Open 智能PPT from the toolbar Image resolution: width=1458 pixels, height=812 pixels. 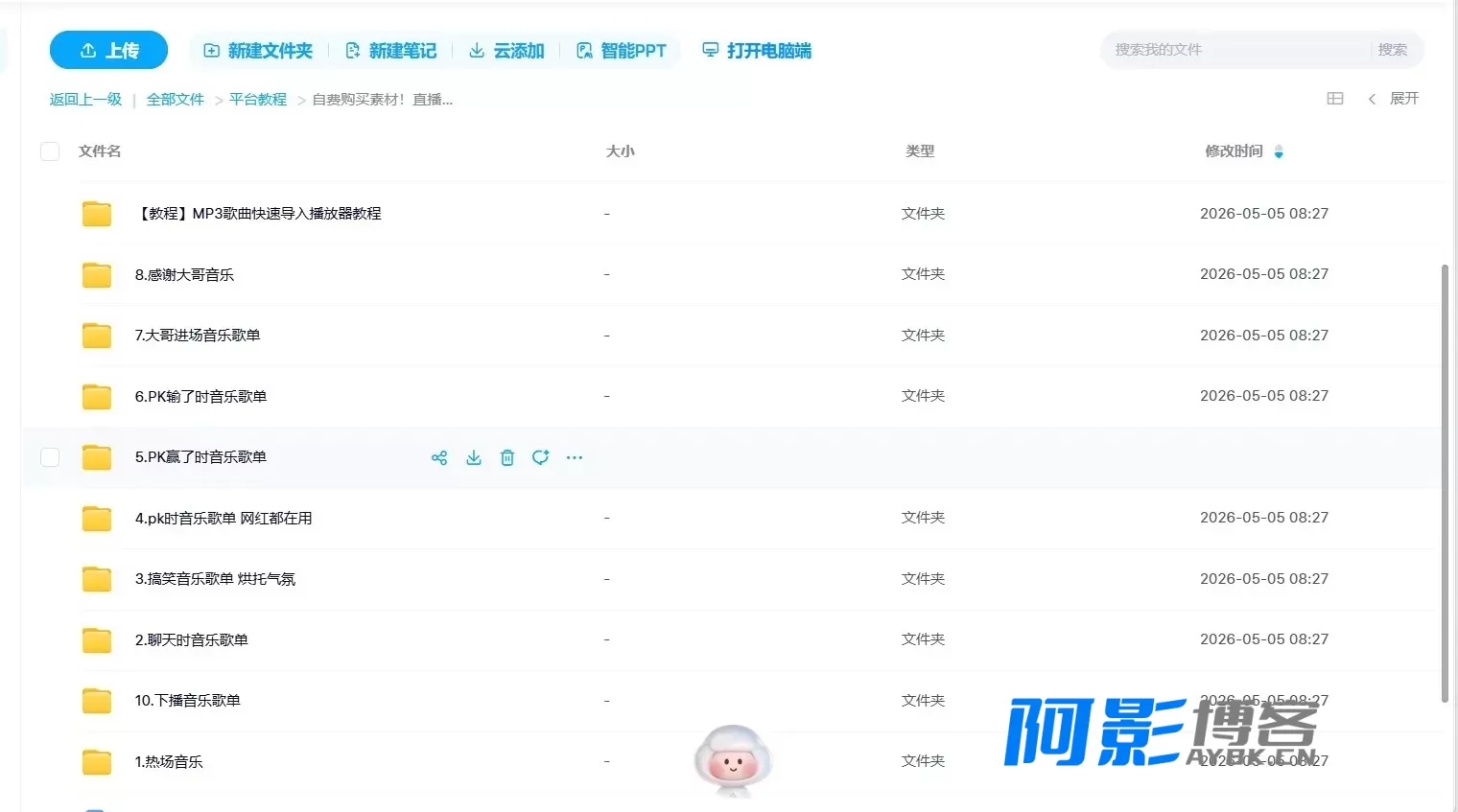(x=621, y=51)
